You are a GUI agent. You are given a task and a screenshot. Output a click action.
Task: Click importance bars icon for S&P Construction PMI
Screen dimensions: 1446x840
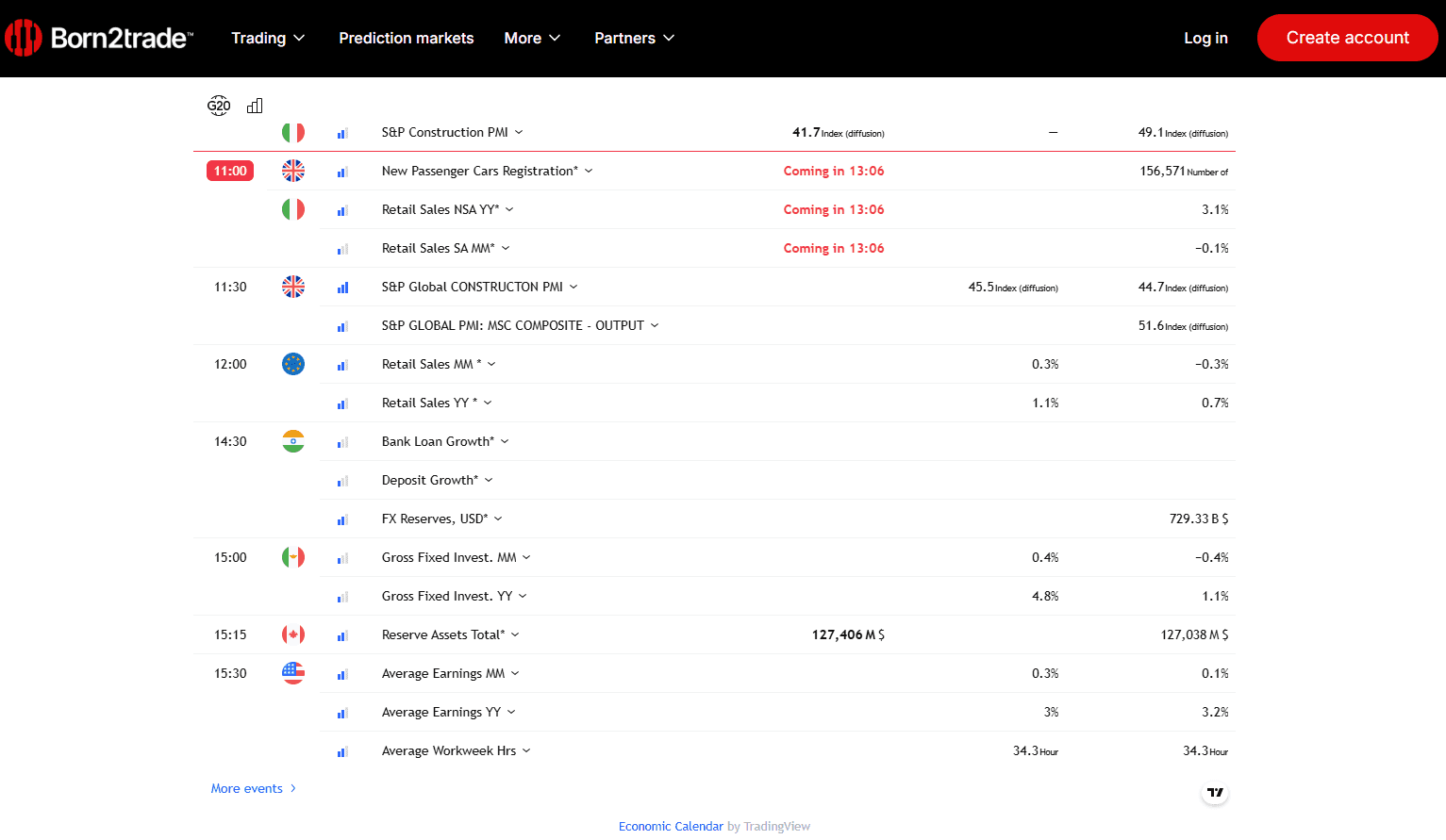(342, 134)
